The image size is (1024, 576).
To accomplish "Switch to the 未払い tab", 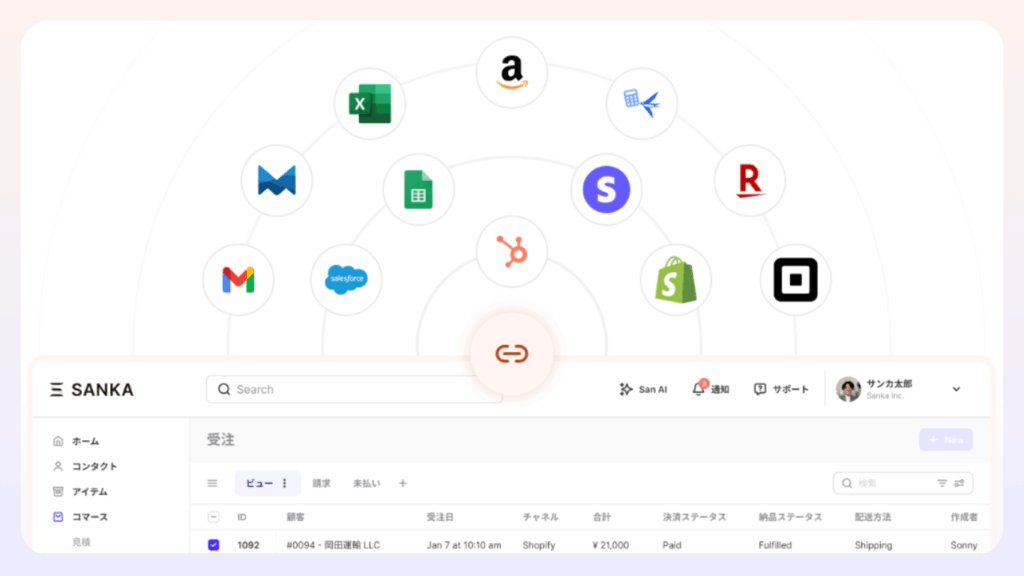I will [366, 483].
